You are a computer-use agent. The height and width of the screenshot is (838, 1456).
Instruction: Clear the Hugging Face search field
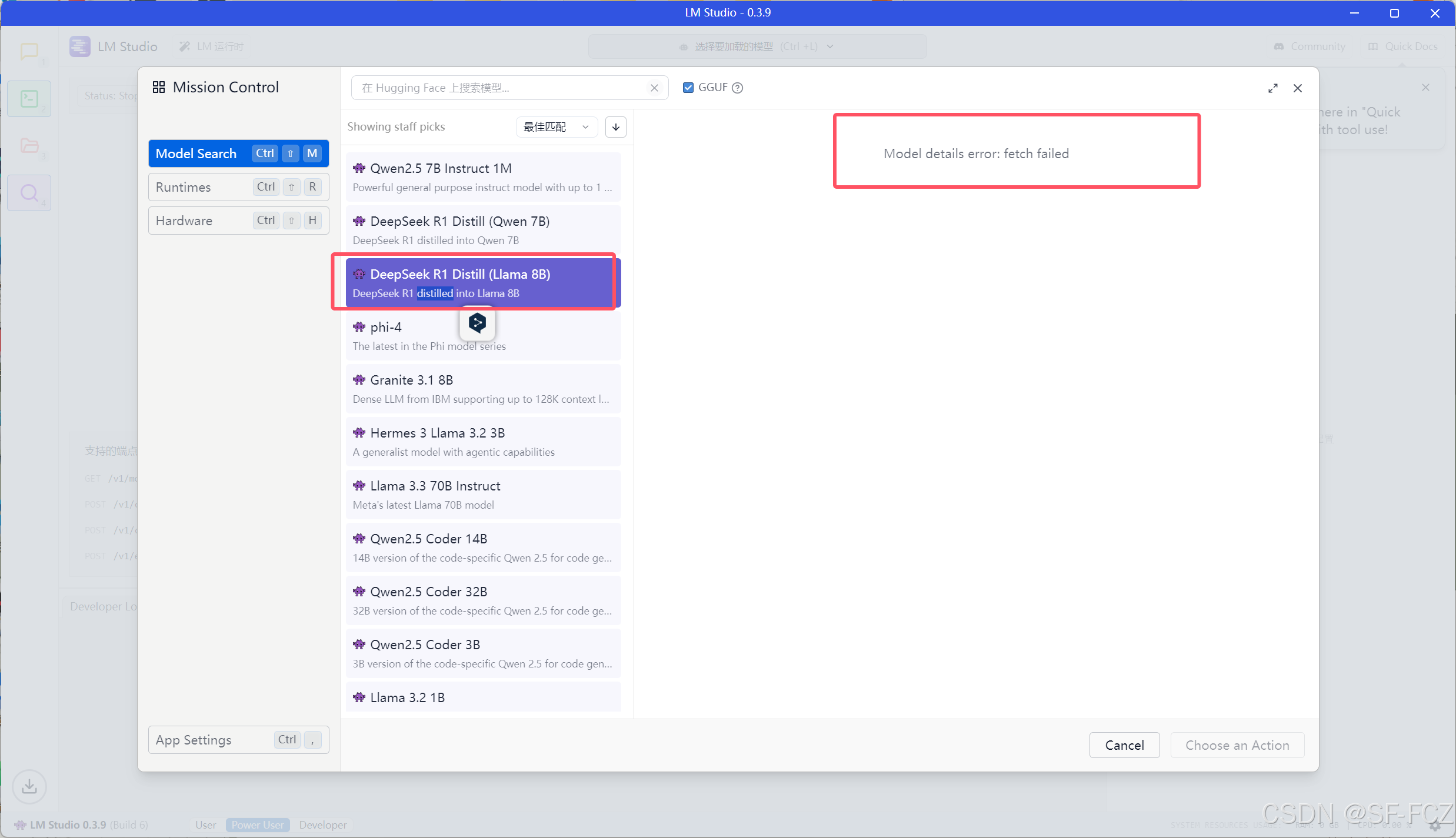(x=654, y=88)
